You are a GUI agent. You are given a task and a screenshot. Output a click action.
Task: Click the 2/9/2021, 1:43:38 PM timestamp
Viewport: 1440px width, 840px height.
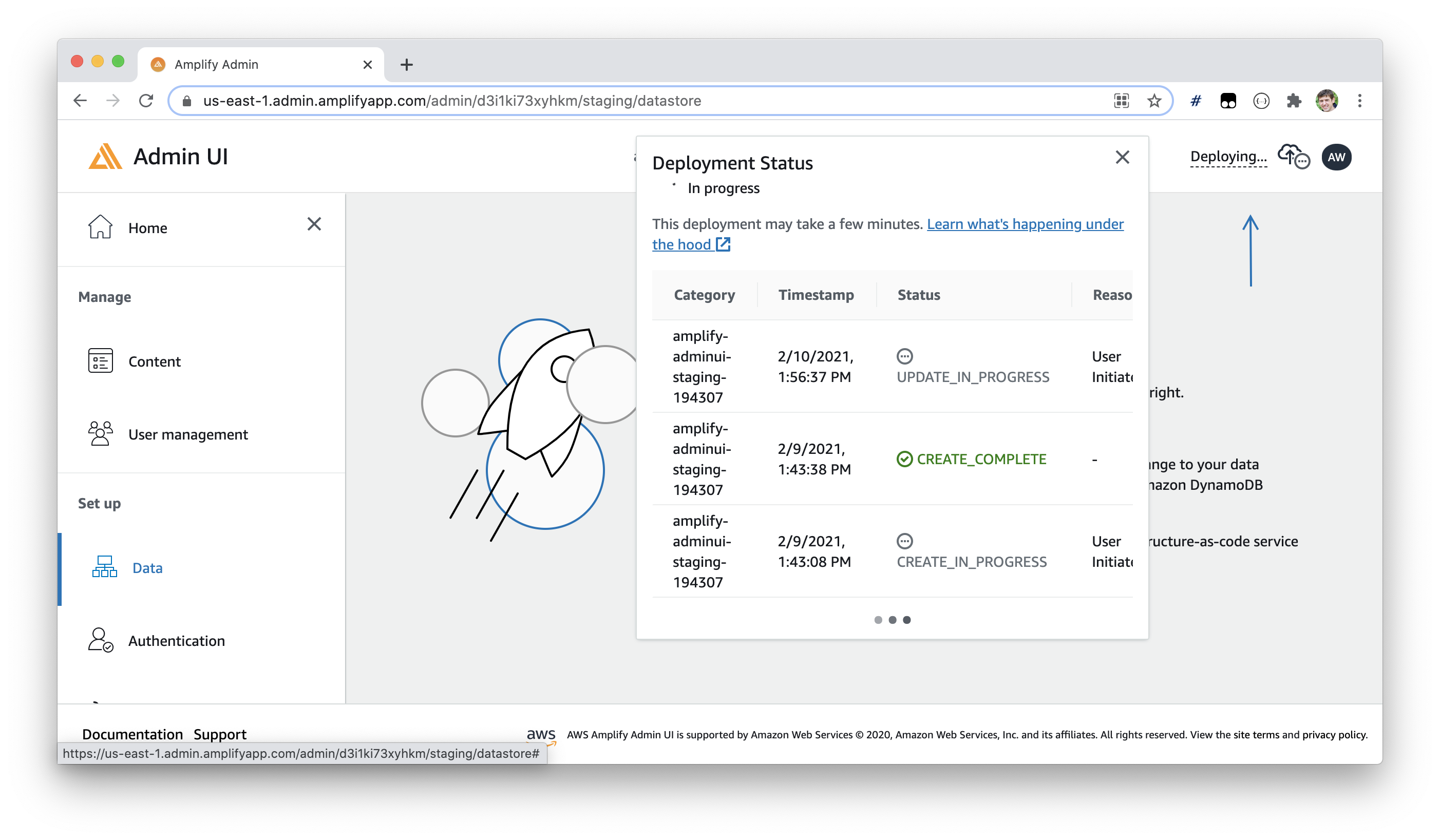point(814,460)
